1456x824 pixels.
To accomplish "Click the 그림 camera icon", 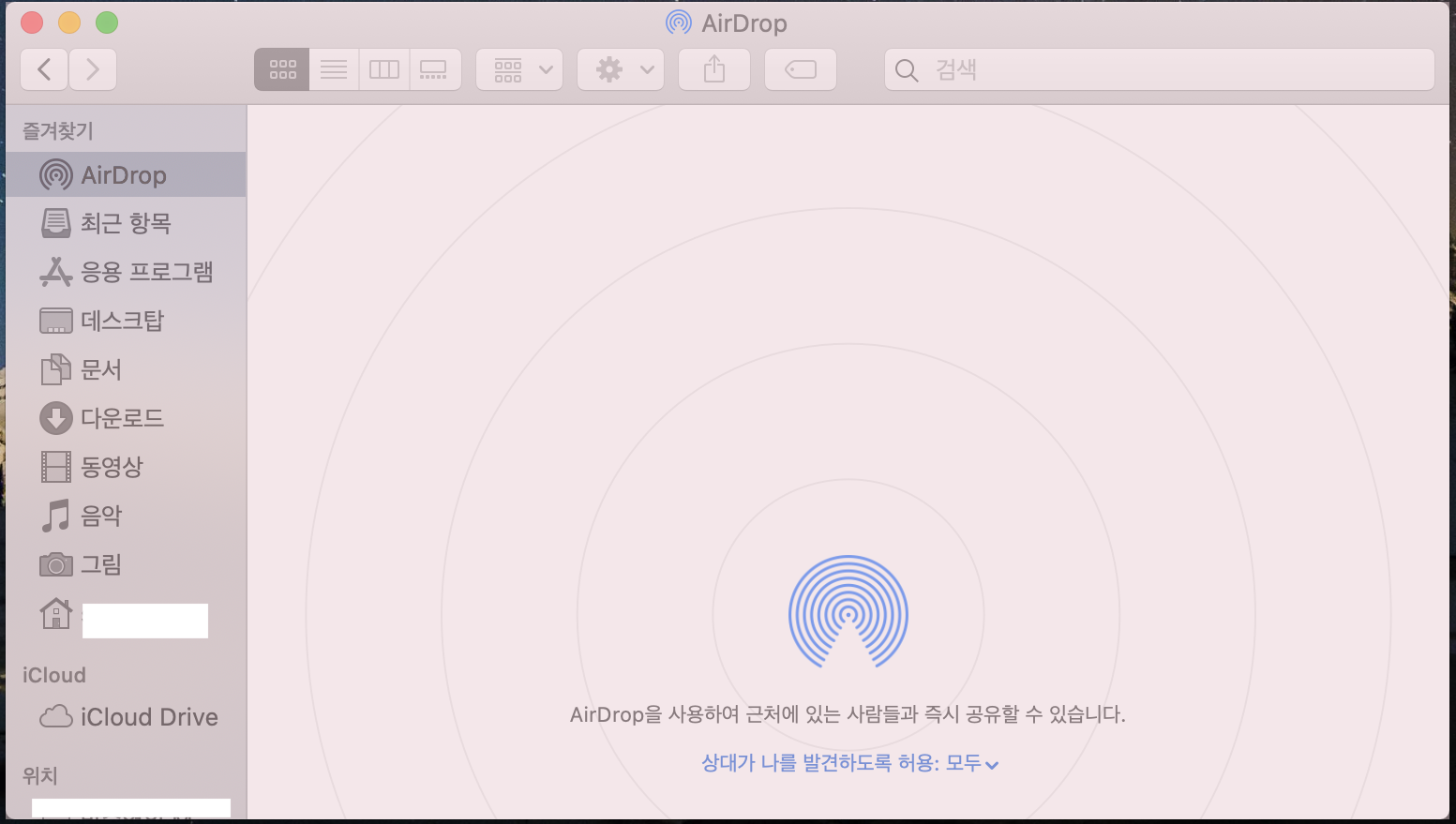I will [x=56, y=564].
